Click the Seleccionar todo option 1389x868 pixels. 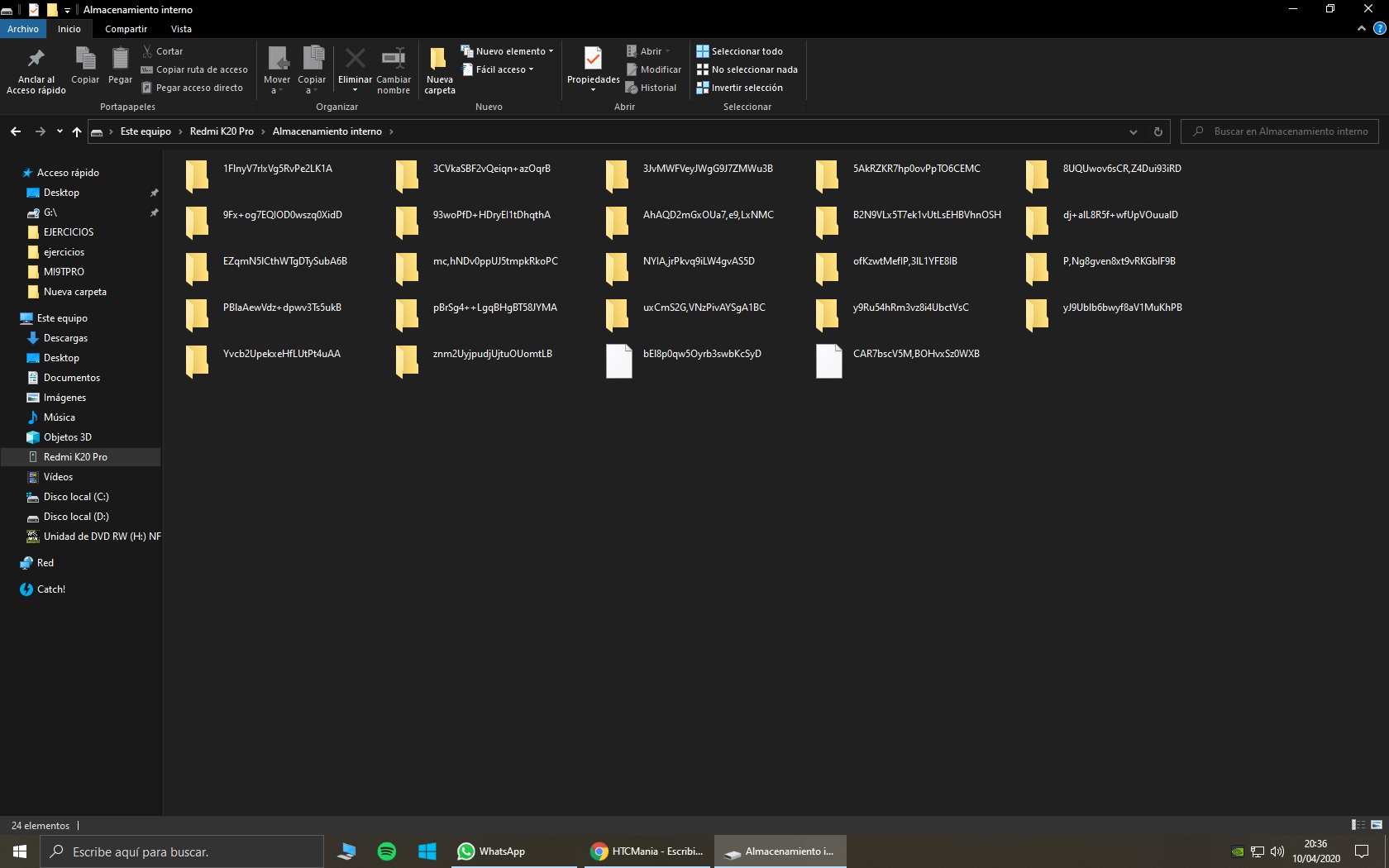(739, 51)
